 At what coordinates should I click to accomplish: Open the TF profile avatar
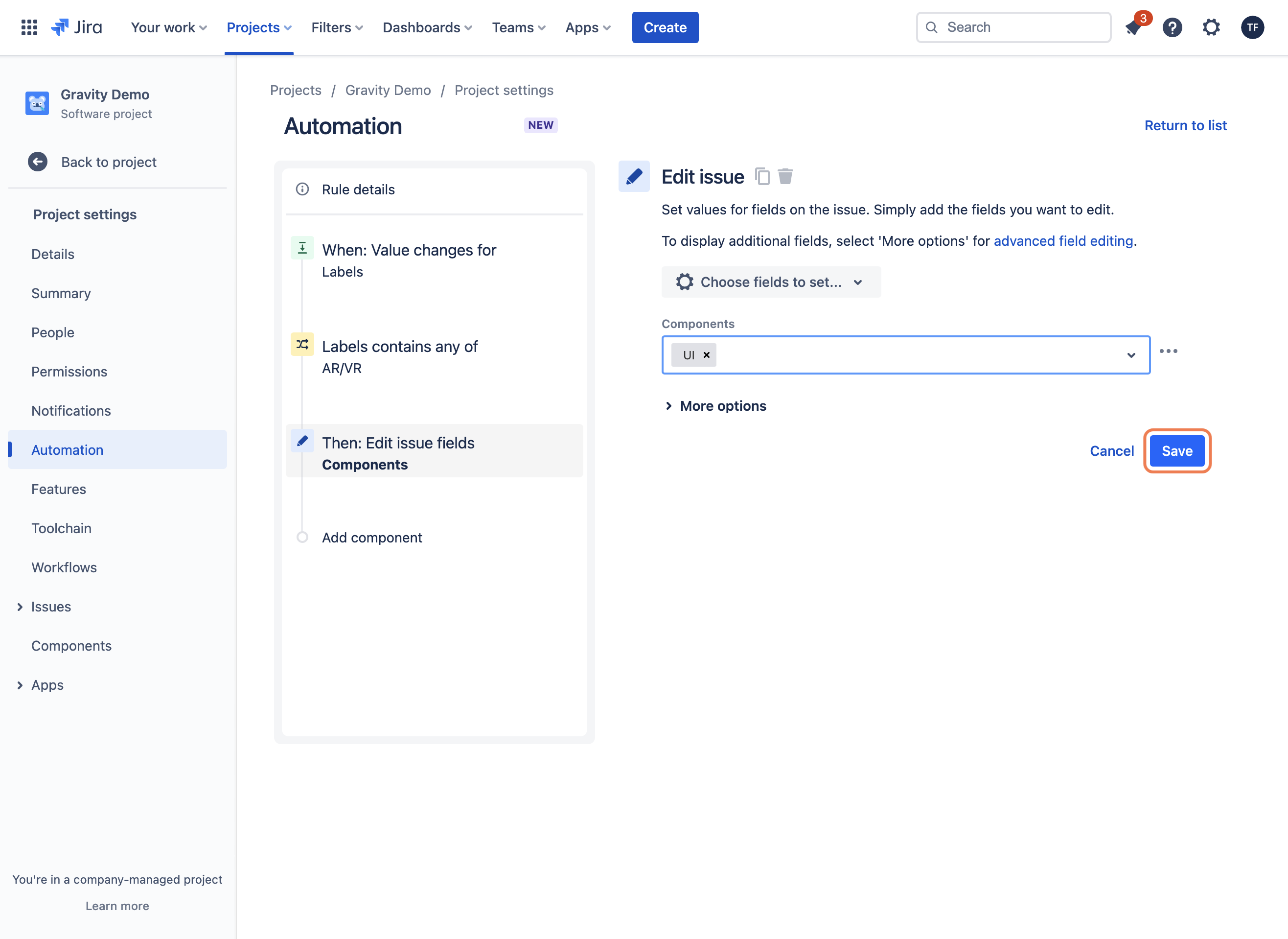tap(1252, 27)
